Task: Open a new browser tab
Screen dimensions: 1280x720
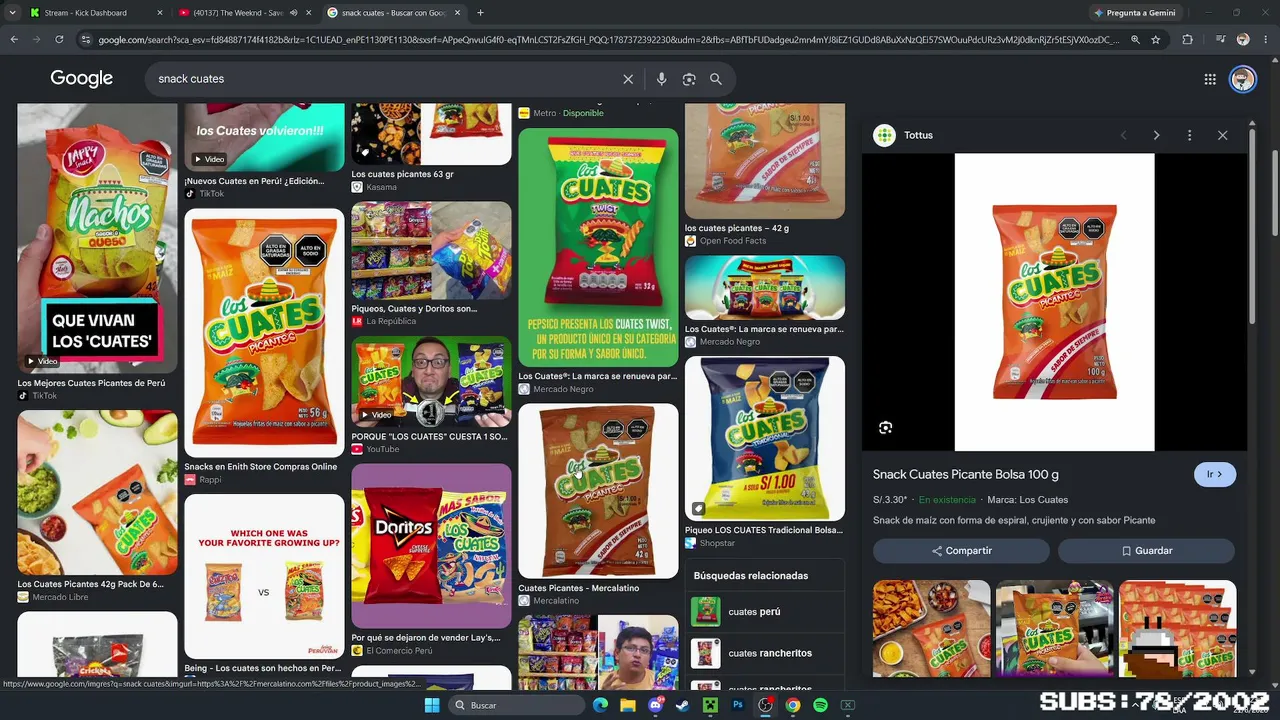Action: (480, 13)
